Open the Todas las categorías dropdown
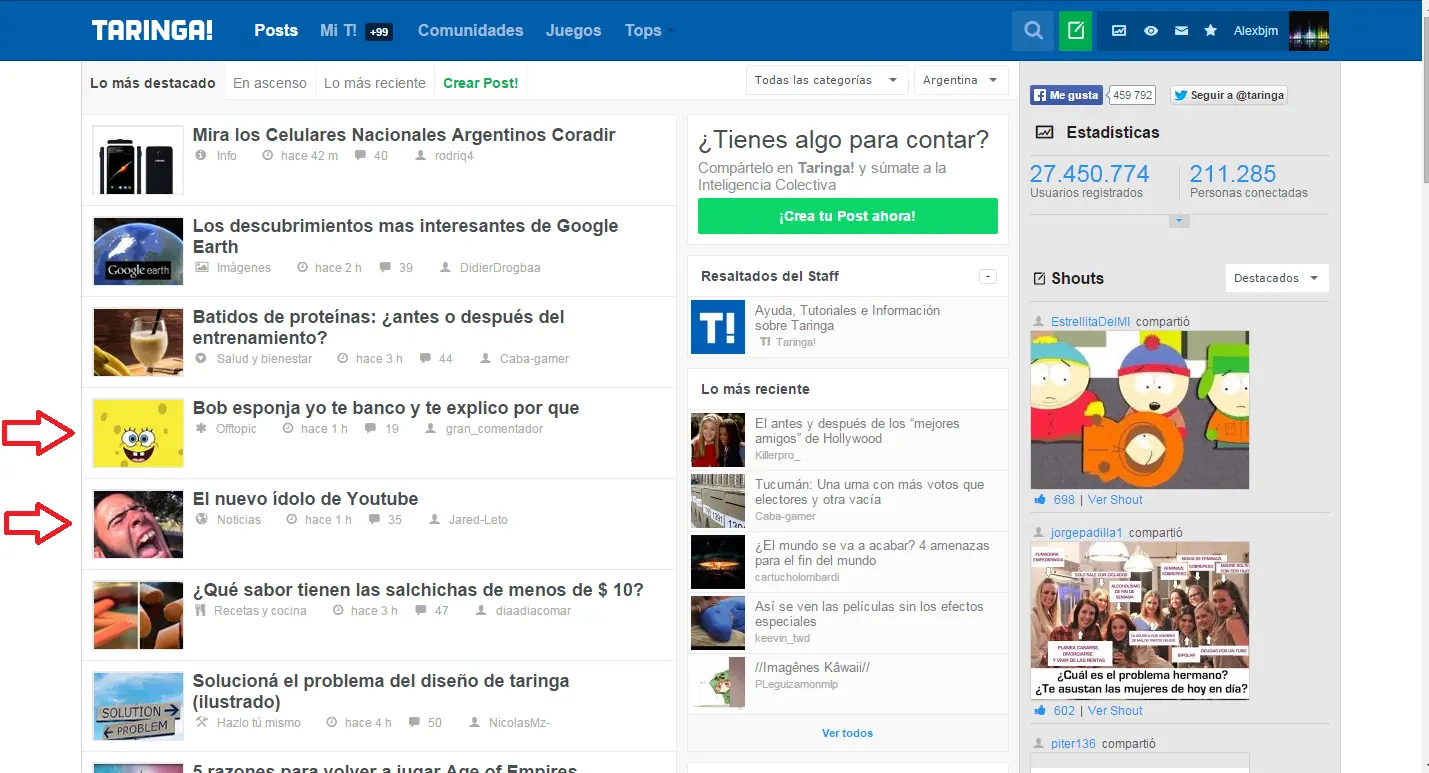 (x=827, y=80)
